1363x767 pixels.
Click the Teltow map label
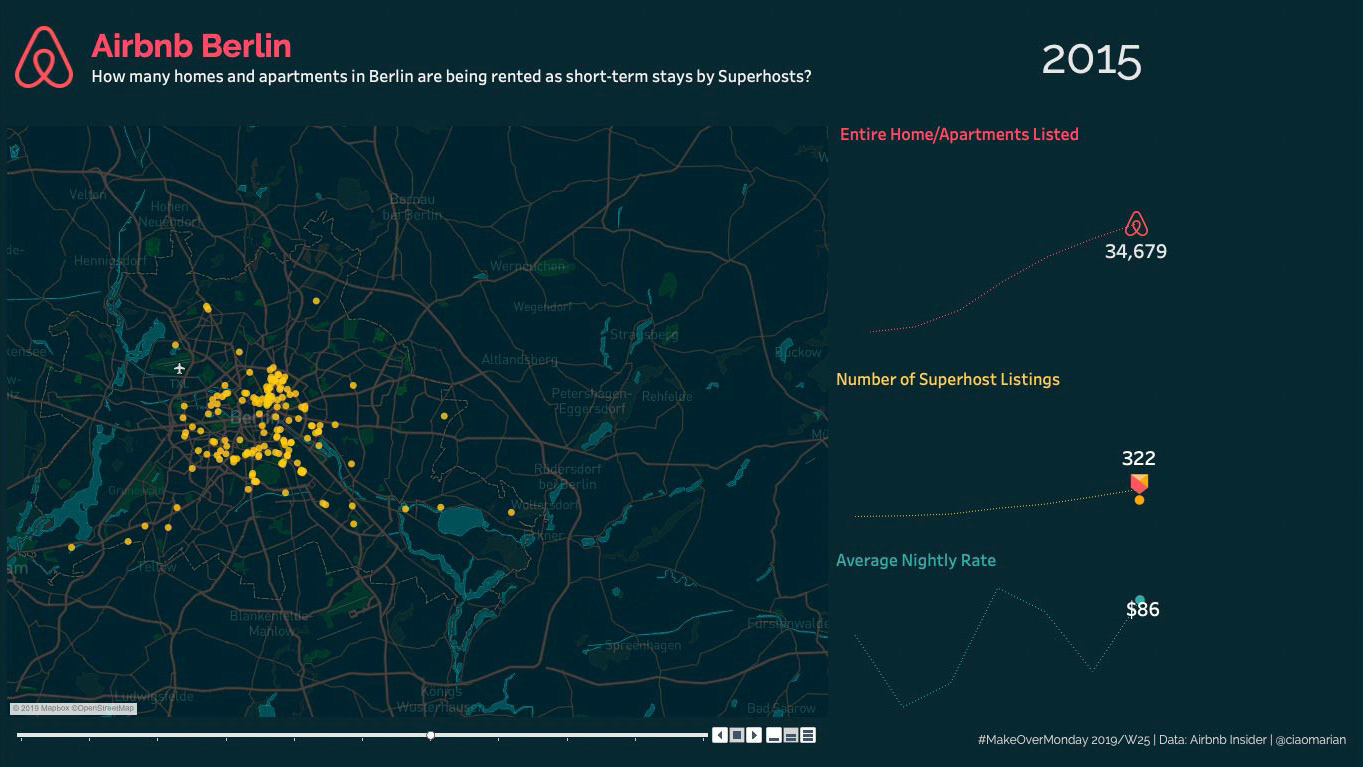[x=157, y=566]
